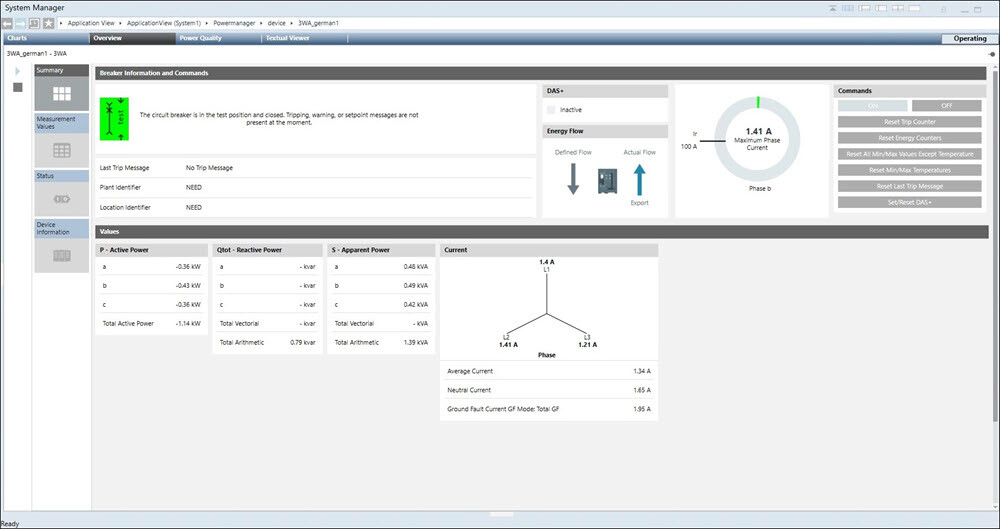Open the Measurement Values table icon

click(x=61, y=150)
